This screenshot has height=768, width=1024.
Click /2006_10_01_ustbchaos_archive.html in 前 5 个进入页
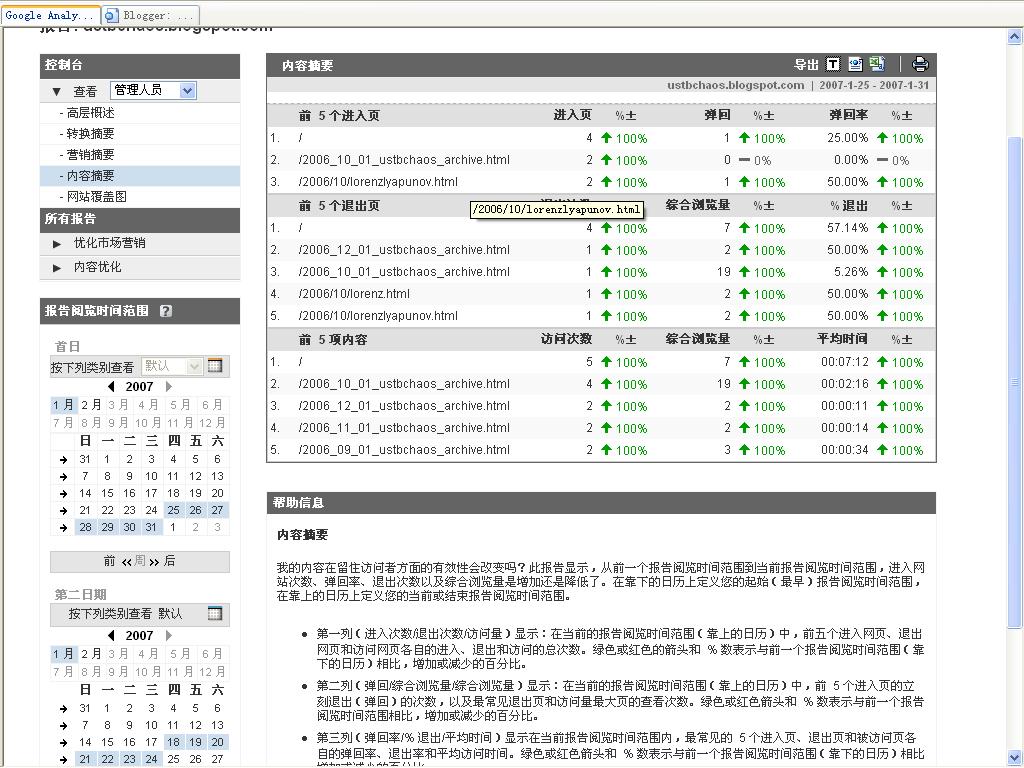(404, 160)
